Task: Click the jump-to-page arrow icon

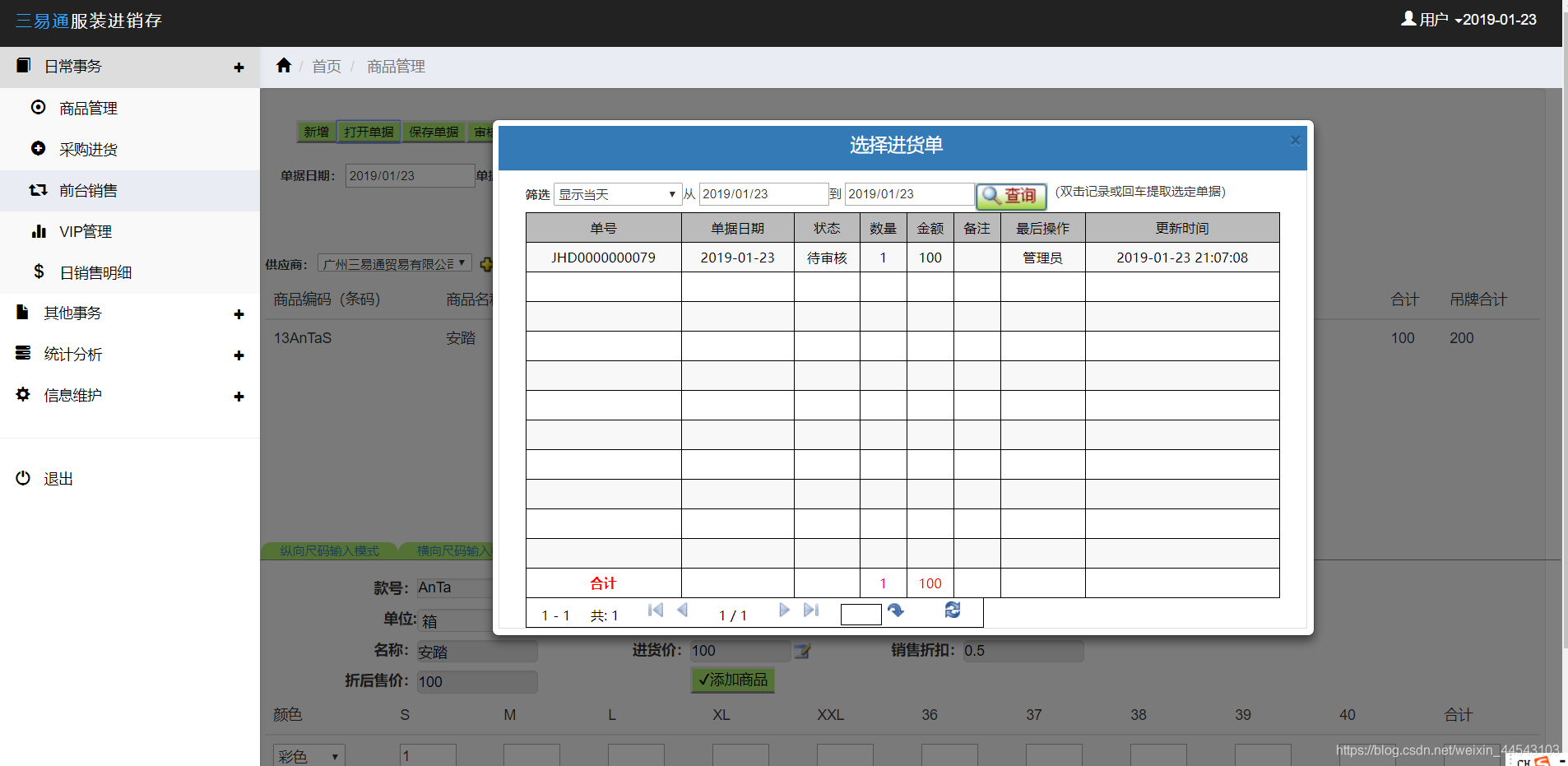Action: point(896,610)
